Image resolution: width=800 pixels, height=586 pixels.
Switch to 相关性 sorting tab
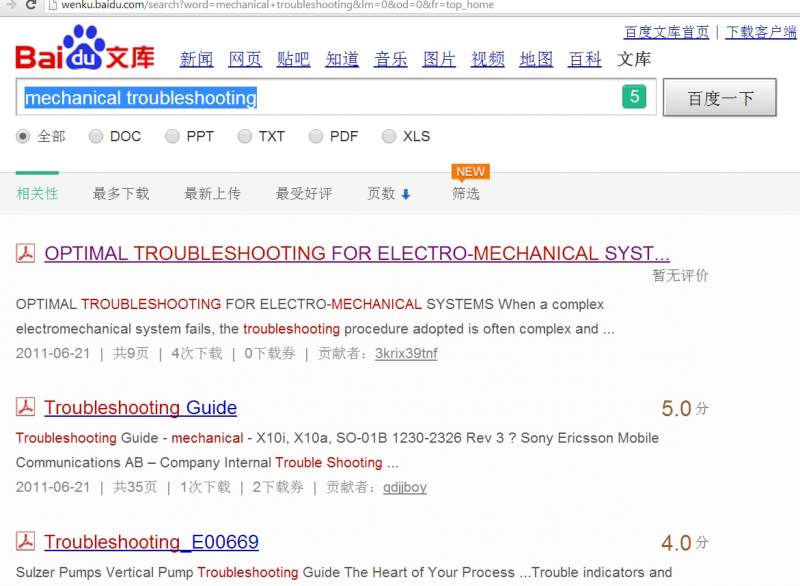tap(37, 193)
